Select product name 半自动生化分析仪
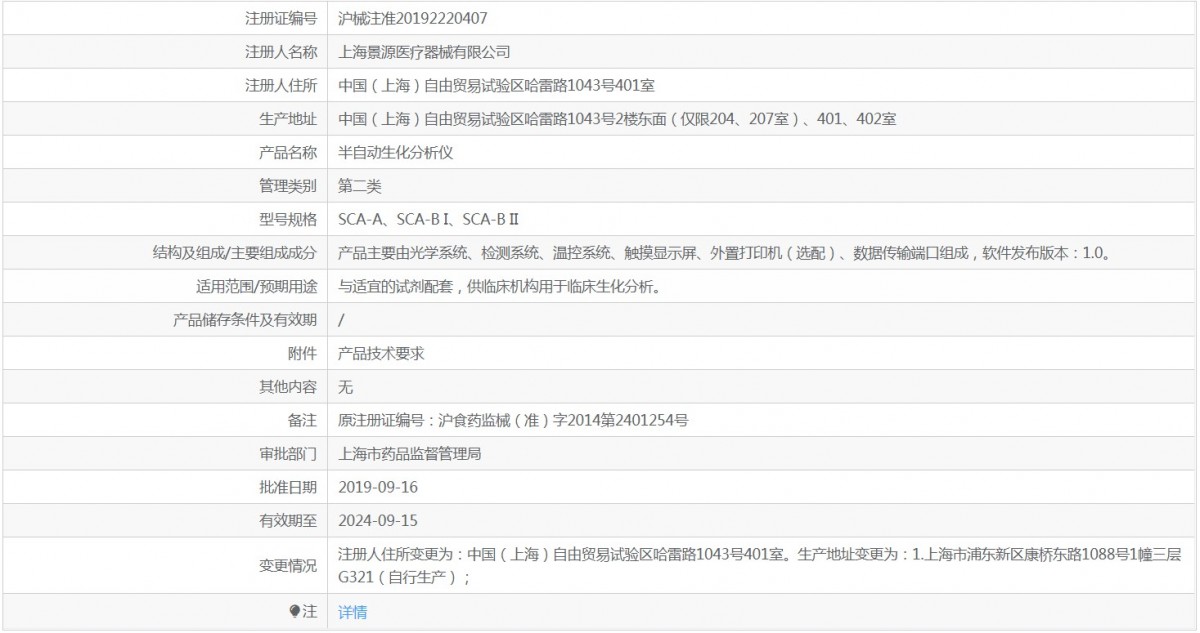This screenshot has height=633, width=1200. point(395,153)
